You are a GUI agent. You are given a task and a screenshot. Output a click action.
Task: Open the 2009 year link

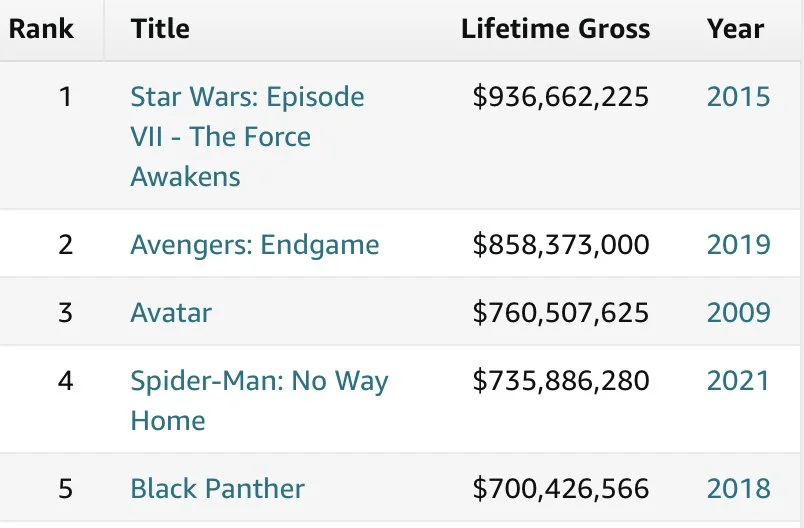(x=738, y=313)
